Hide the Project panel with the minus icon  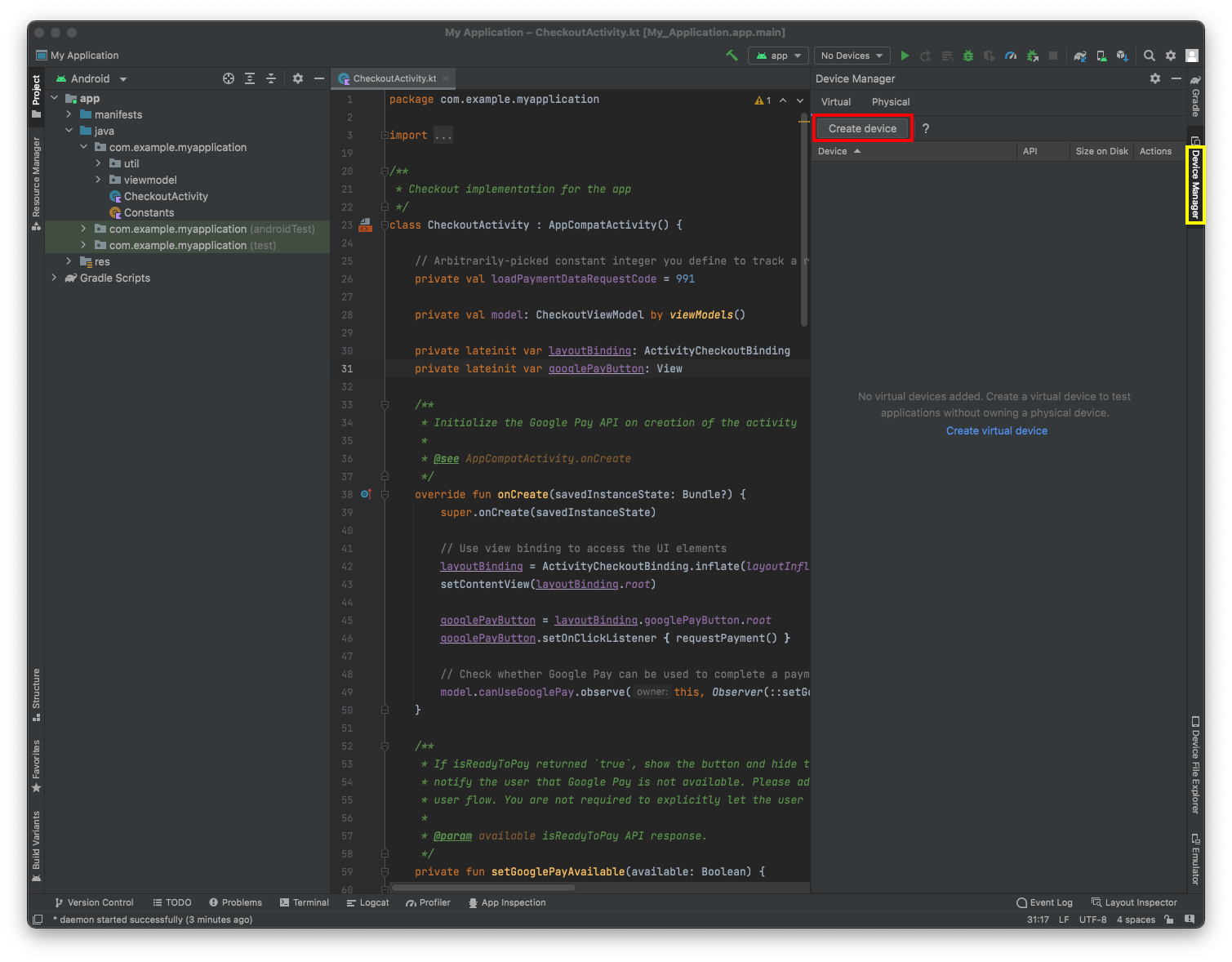tap(319, 78)
